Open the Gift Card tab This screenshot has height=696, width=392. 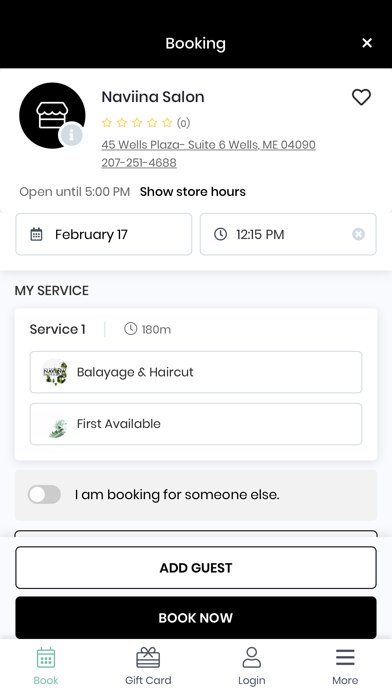148,666
